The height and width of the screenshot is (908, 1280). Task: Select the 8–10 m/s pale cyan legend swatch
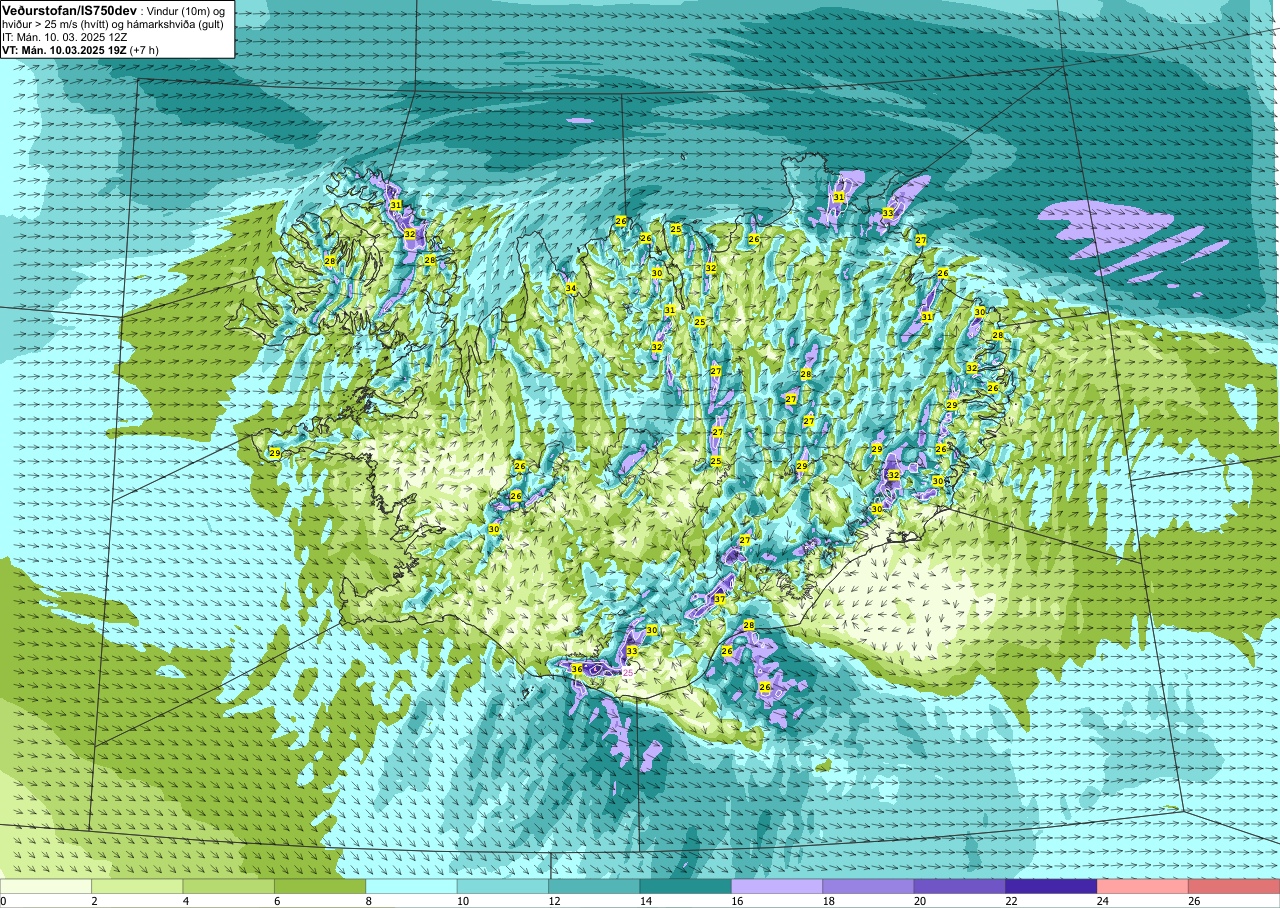pos(412,886)
